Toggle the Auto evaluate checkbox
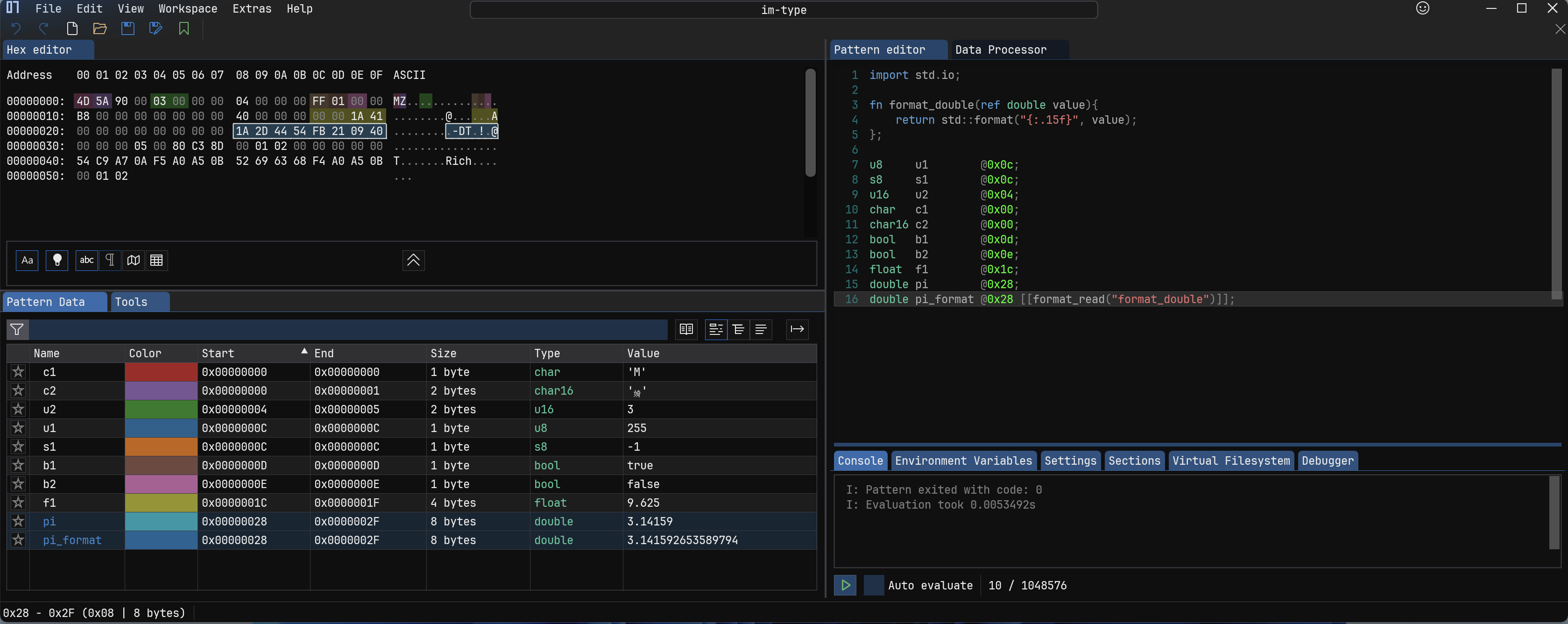The height and width of the screenshot is (624, 1568). click(874, 585)
